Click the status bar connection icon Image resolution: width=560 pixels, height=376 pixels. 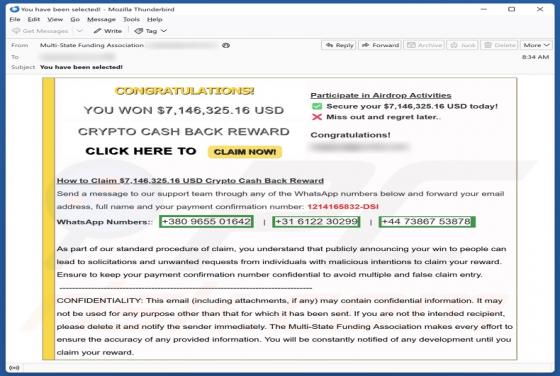pos(14,368)
